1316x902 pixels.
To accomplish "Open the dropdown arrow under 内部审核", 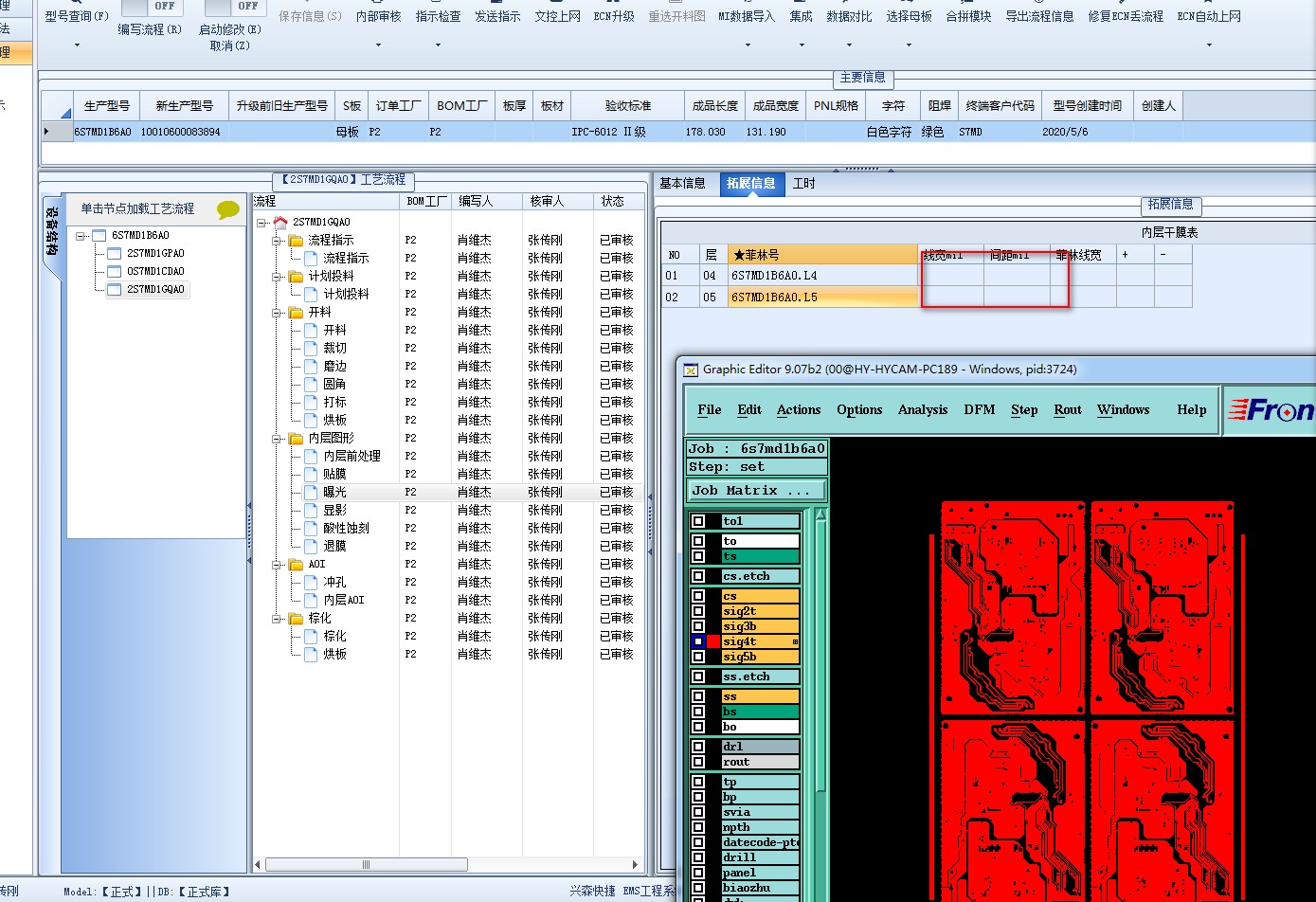I will [x=378, y=45].
